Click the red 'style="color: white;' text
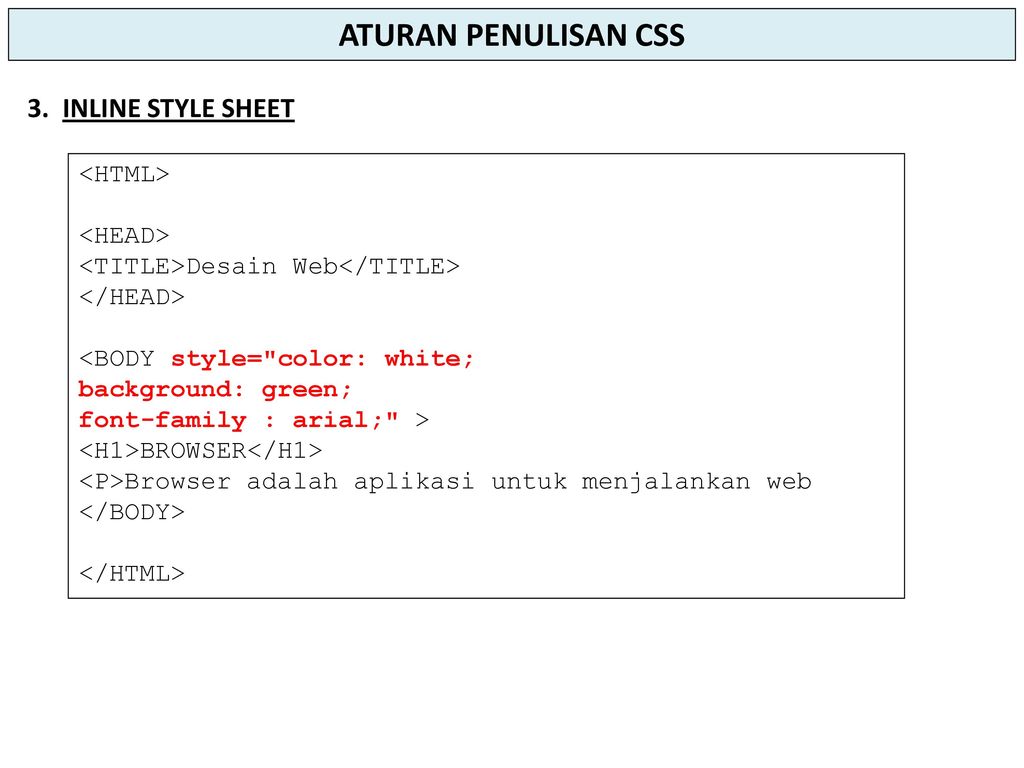This screenshot has height=768, width=1024. (323, 359)
